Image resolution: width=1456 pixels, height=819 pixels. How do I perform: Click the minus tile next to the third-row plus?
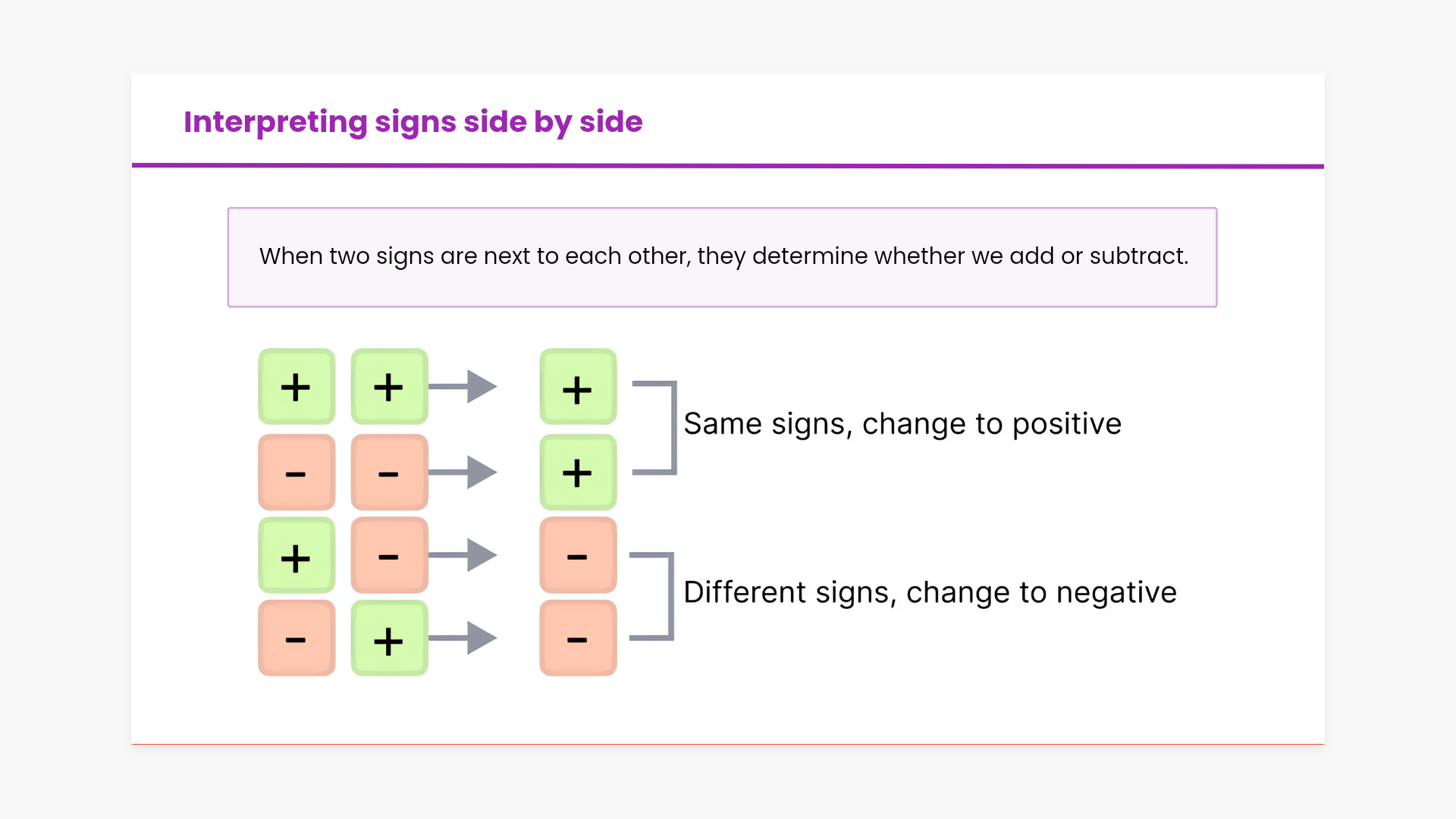(x=389, y=555)
